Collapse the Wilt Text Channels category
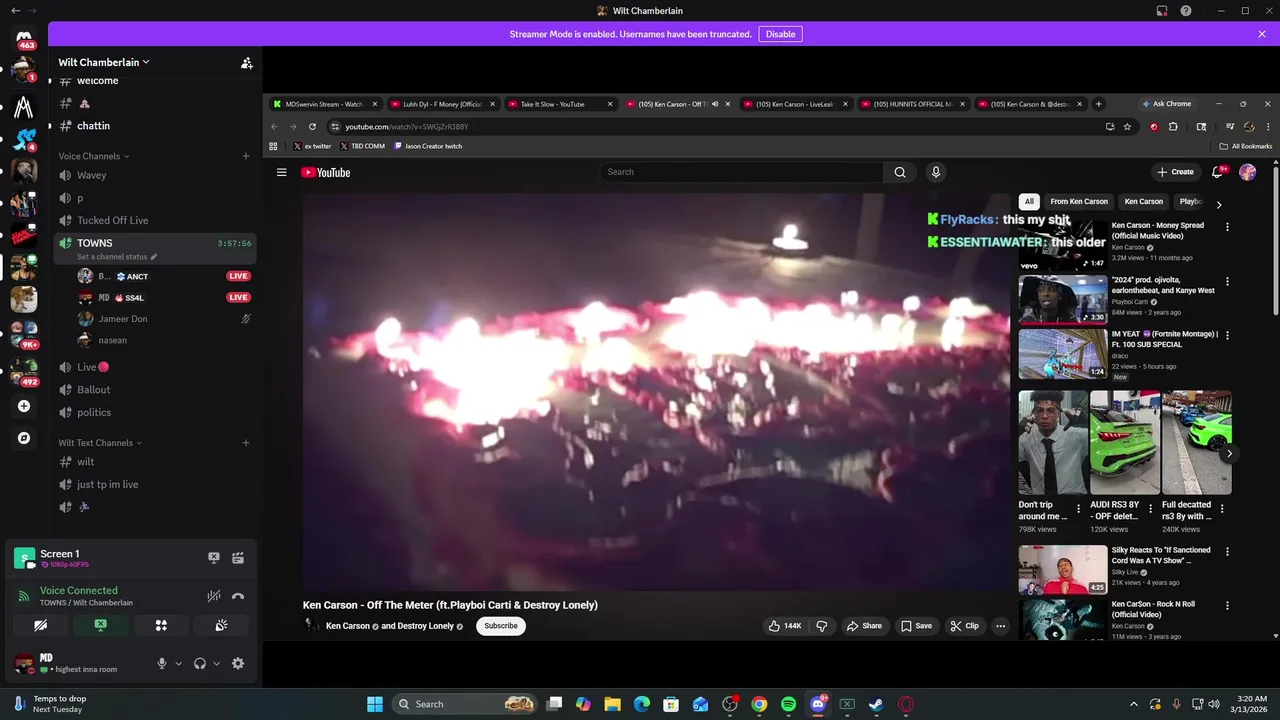 point(100,443)
